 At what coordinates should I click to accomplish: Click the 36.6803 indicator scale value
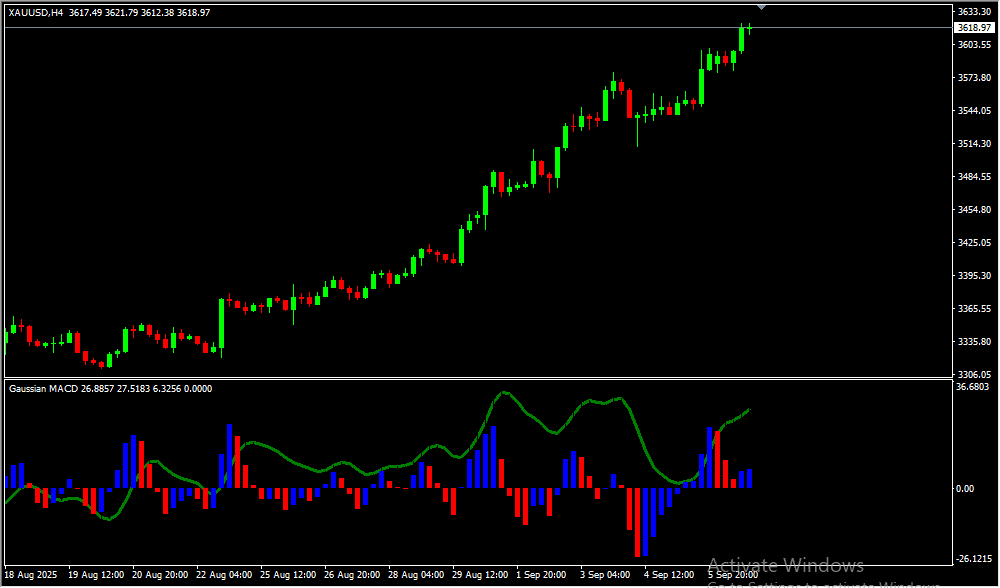[x=973, y=387]
